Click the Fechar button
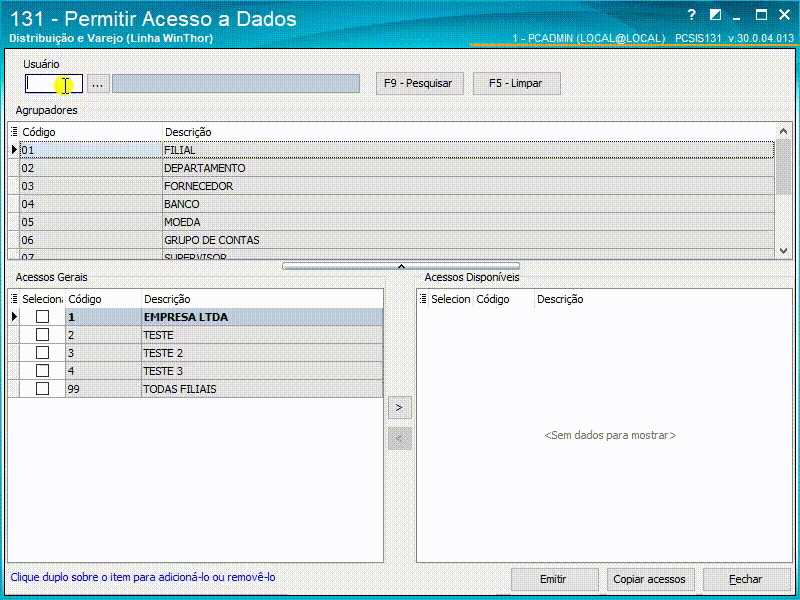This screenshot has width=800, height=600. [x=746, y=579]
